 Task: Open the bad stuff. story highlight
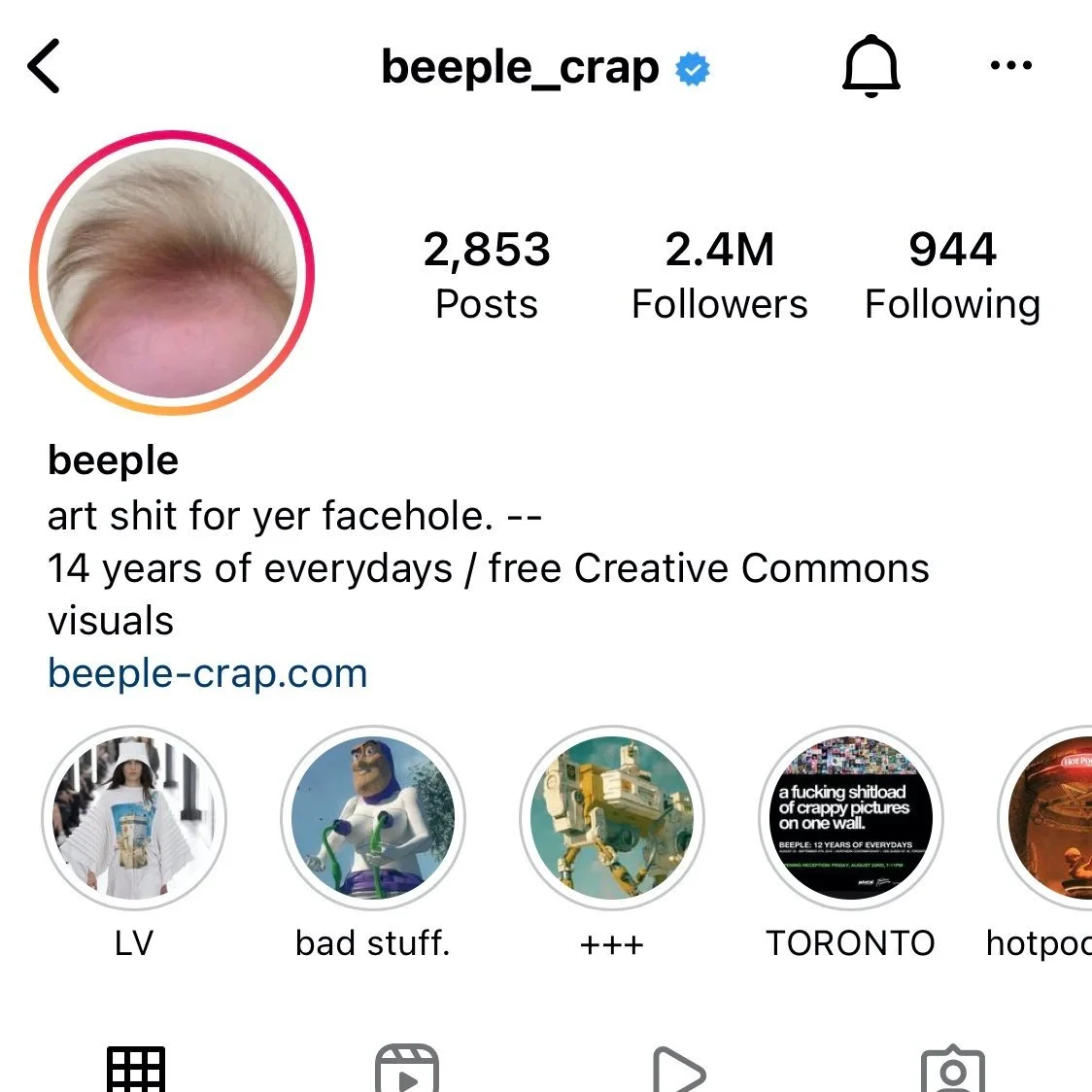(x=373, y=818)
